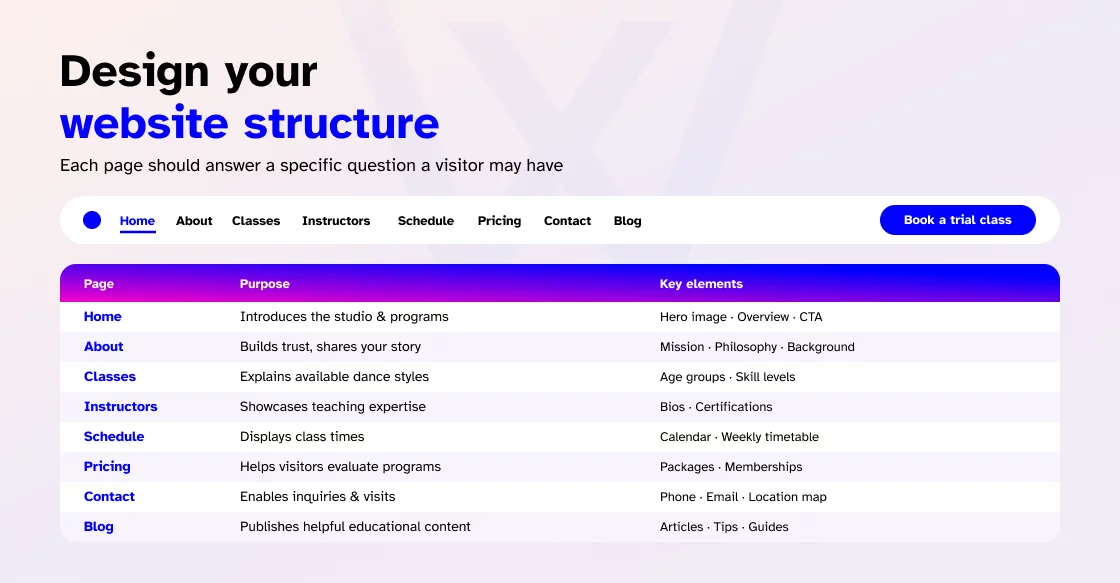This screenshot has width=1120, height=583.
Task: Select Contact in the navigation bar
Action: click(567, 221)
